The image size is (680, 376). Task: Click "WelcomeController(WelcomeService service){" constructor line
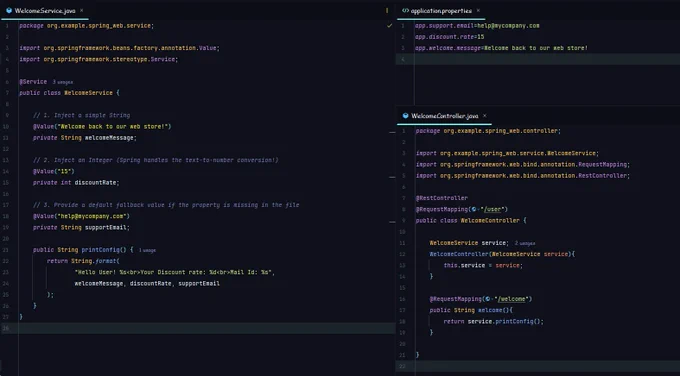tap(502, 254)
